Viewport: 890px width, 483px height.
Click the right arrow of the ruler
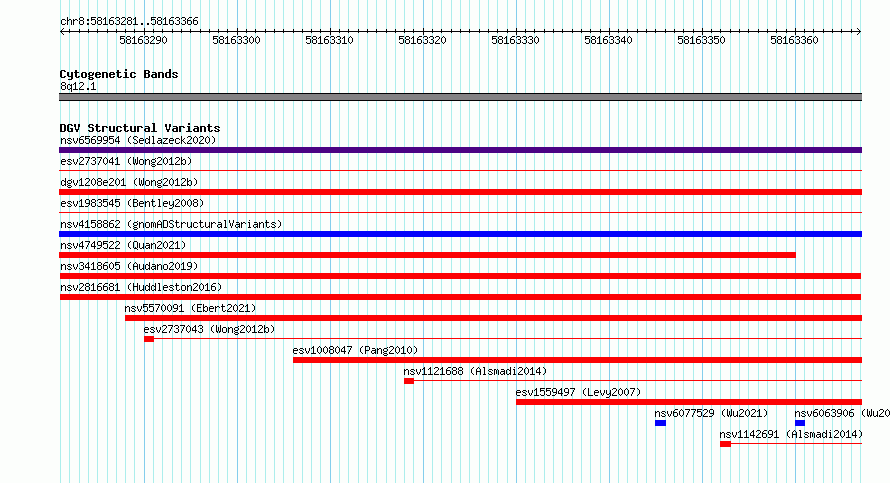pyautogui.click(x=859, y=32)
